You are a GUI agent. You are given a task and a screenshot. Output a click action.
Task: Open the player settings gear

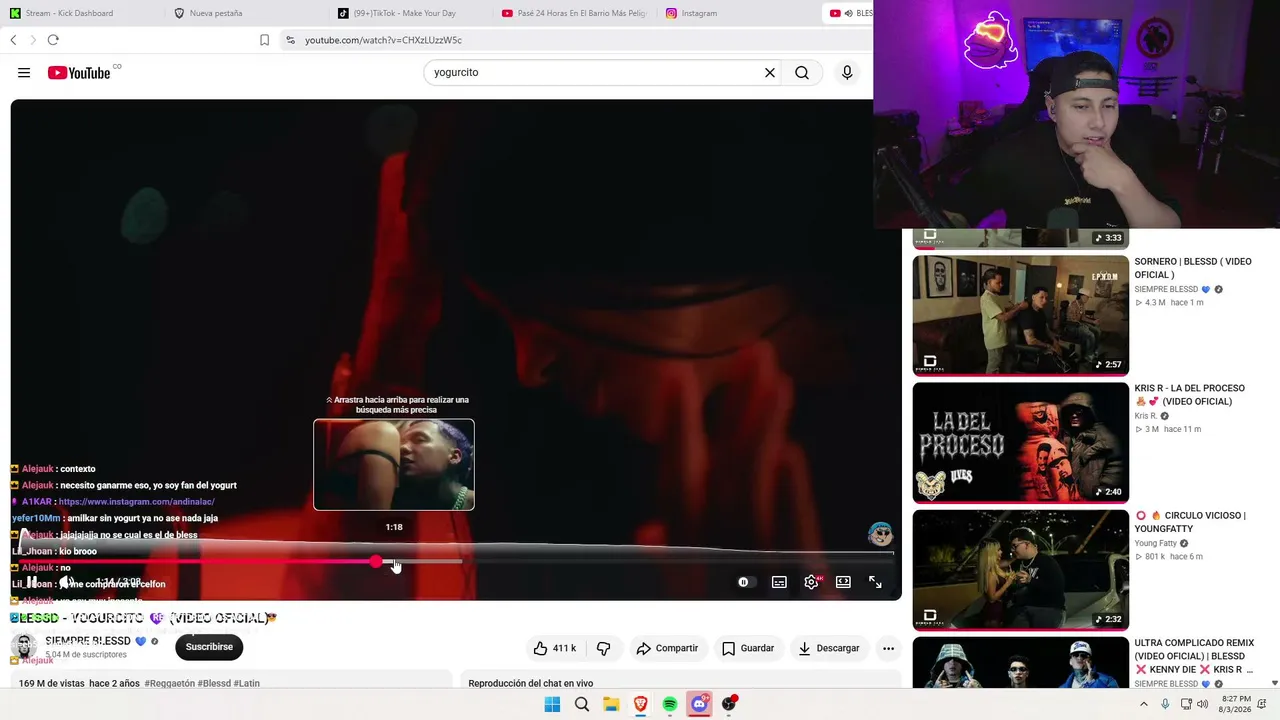[811, 582]
